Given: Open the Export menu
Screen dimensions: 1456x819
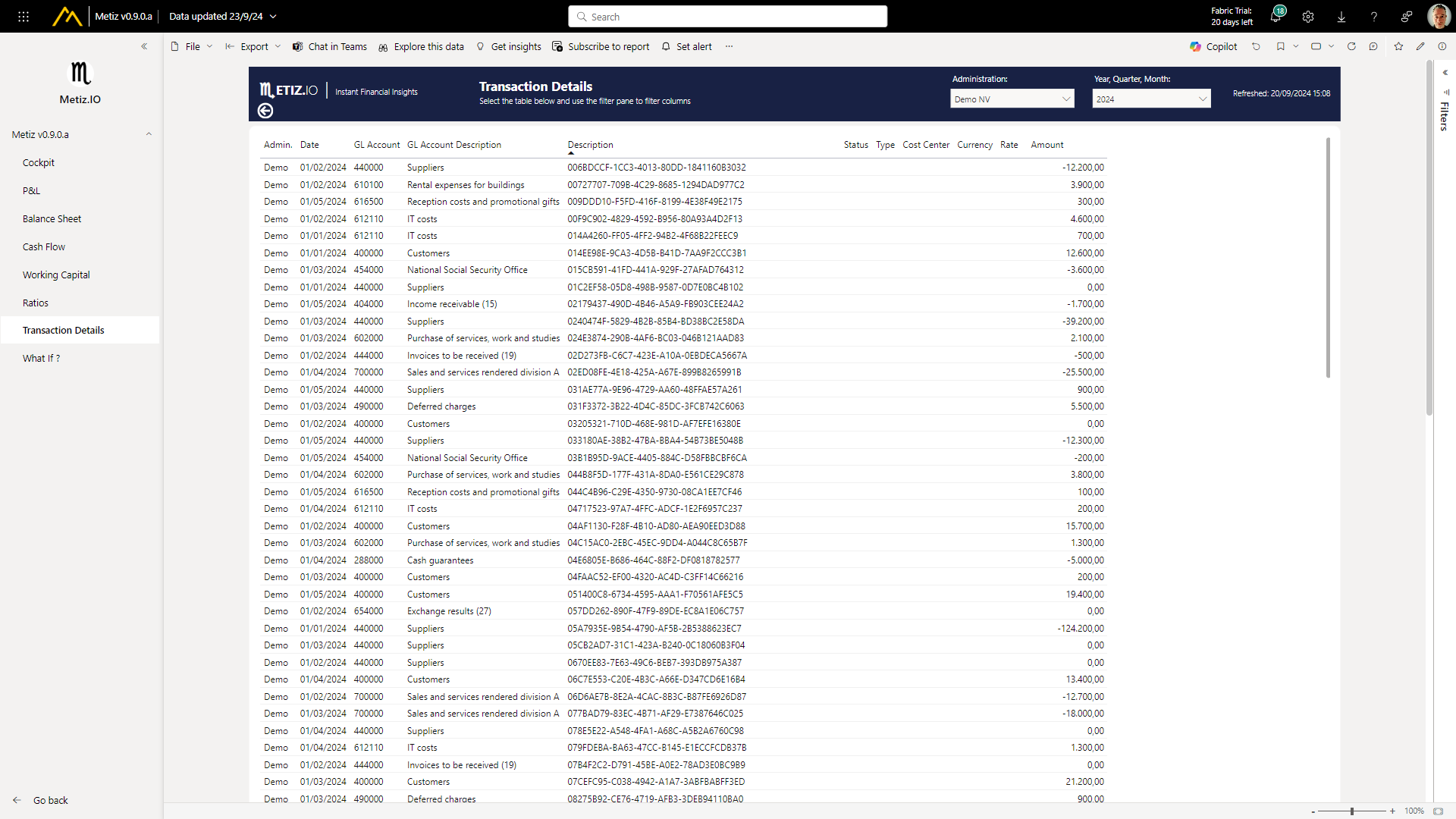Looking at the screenshot, I should [253, 46].
